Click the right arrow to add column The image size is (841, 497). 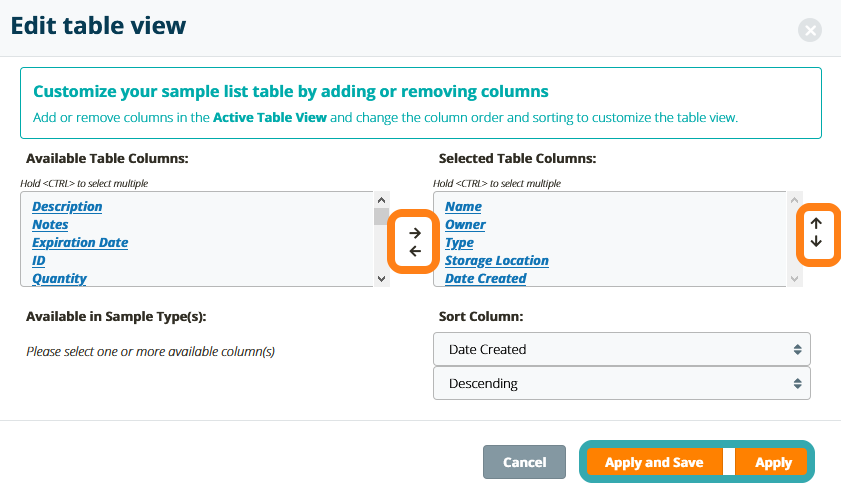(415, 233)
